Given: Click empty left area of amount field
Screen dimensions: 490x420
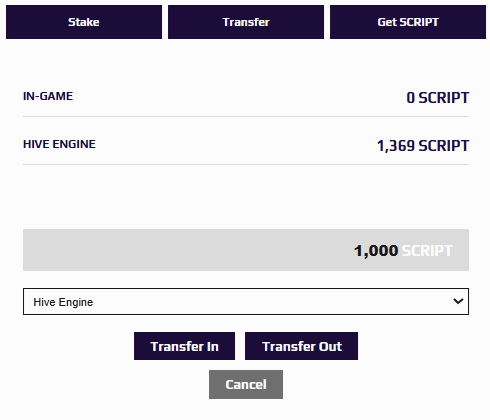Looking at the screenshot, I should [133, 250].
